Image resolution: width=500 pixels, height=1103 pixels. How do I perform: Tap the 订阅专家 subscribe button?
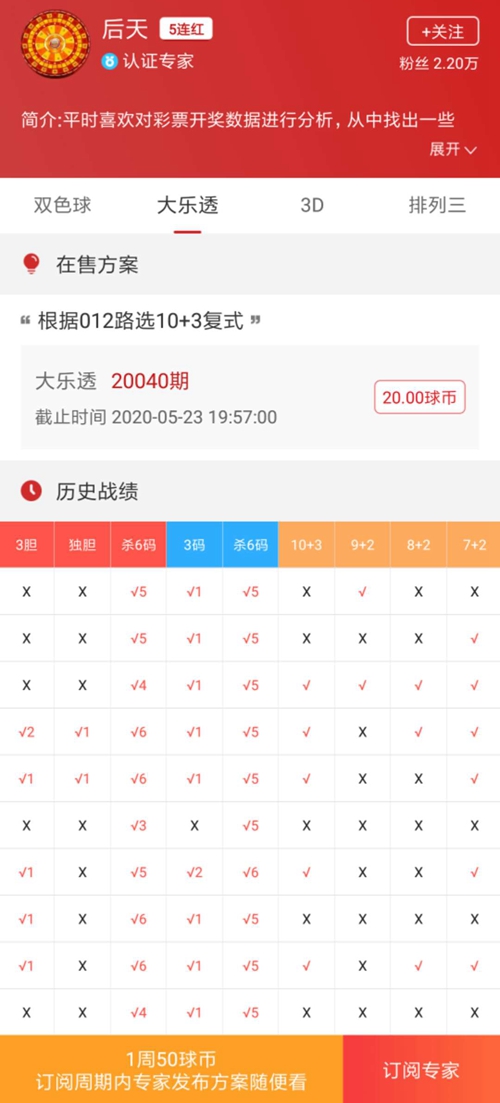tap(421, 1069)
